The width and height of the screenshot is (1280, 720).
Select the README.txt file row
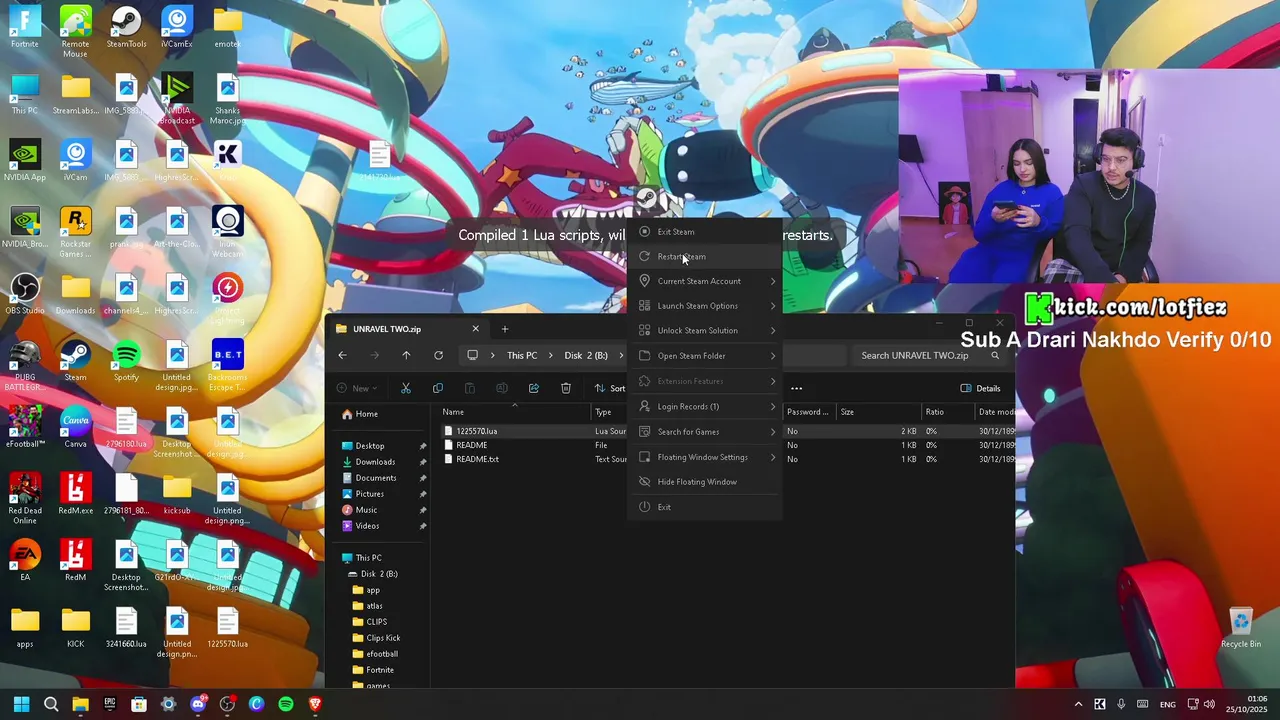730,459
